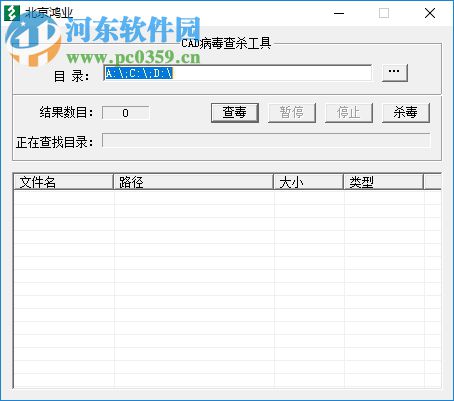Click the 正在查找目录 status field
This screenshot has height=401, width=454.
(x=266, y=140)
